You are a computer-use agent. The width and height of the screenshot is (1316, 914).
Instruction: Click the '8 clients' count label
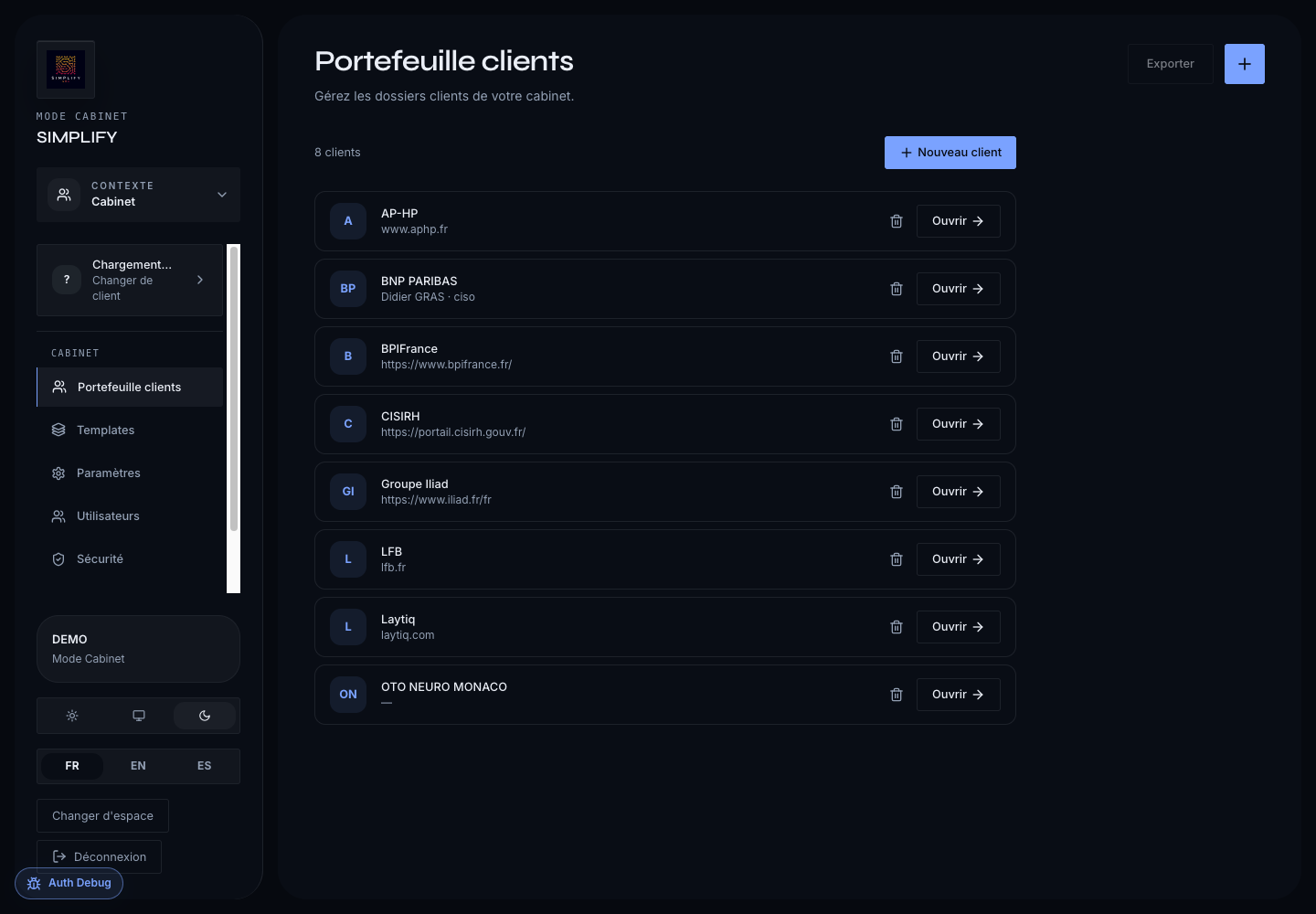click(x=337, y=153)
